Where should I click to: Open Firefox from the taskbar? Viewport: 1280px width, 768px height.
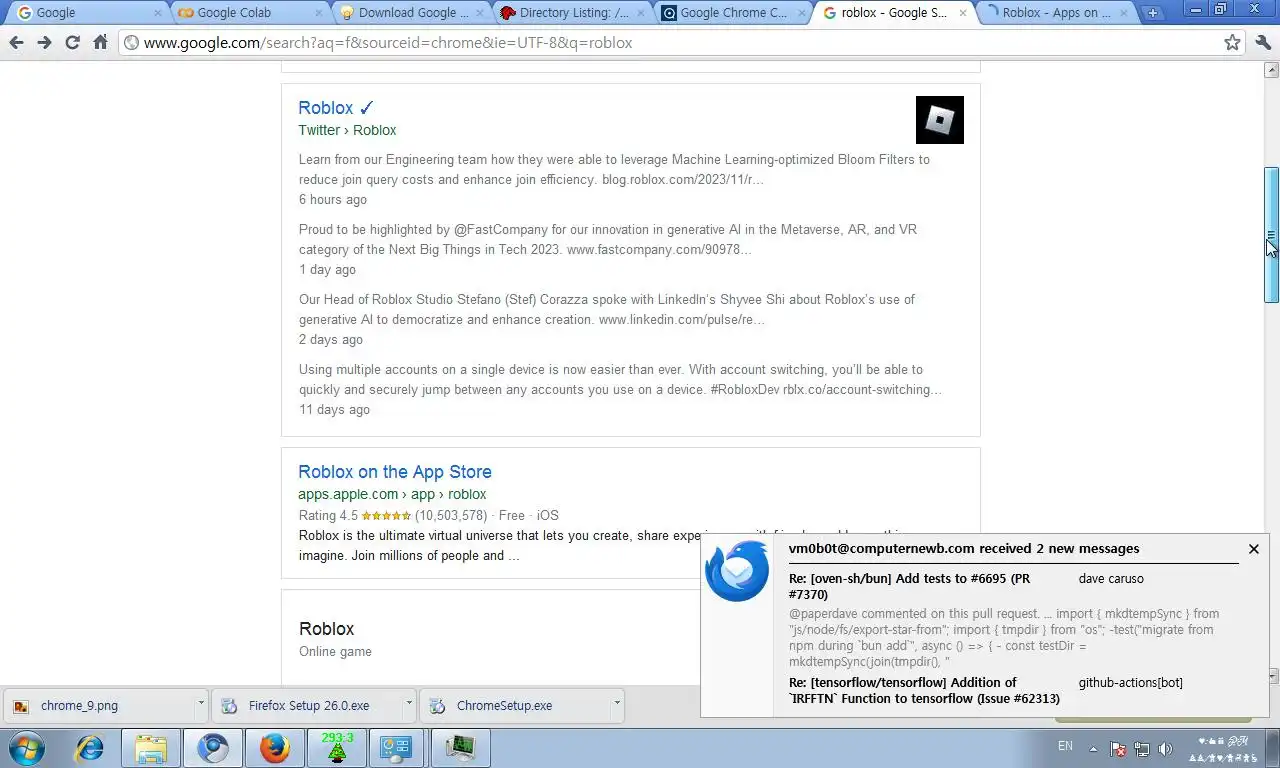(x=275, y=748)
